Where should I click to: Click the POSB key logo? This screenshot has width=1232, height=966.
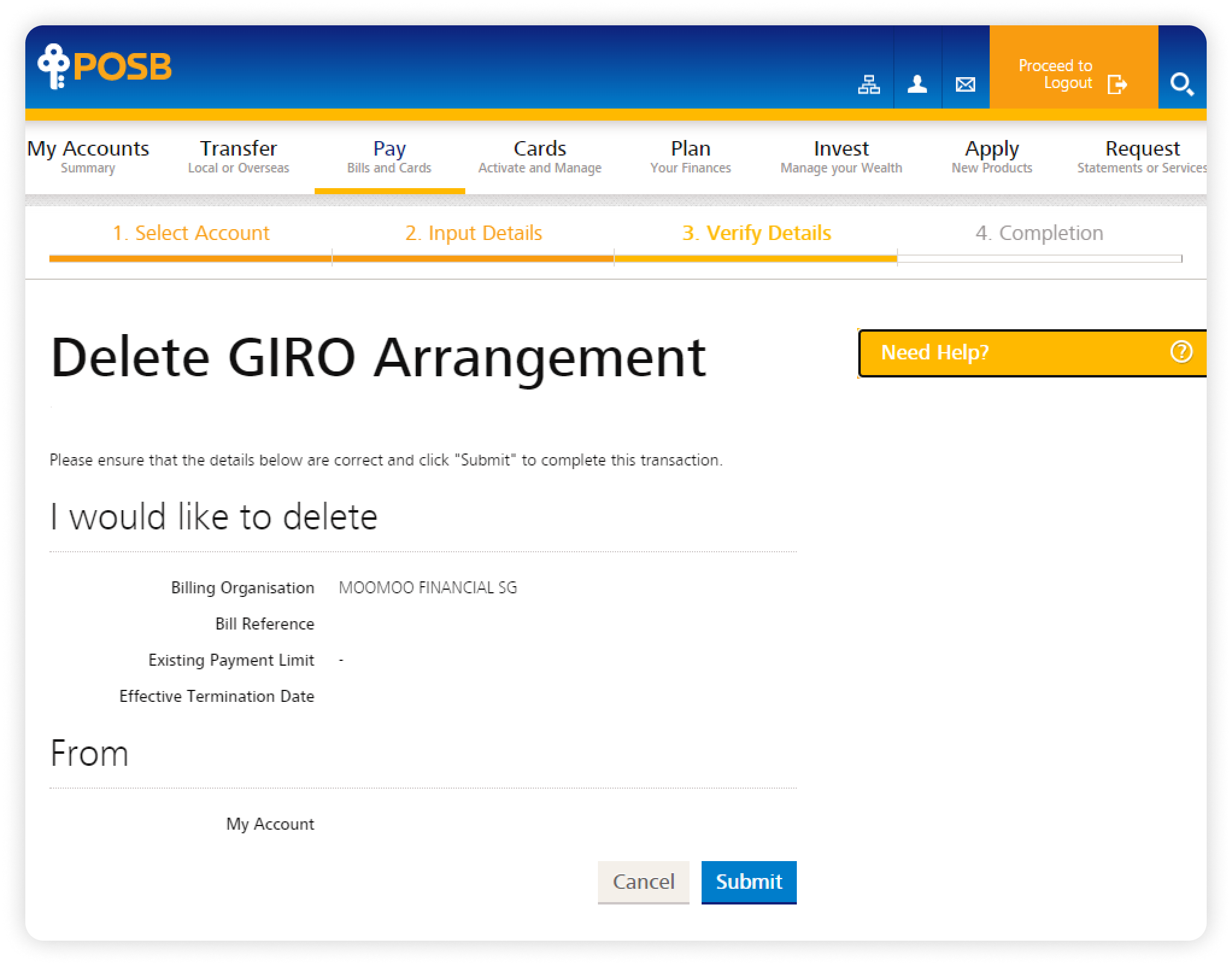click(x=104, y=66)
